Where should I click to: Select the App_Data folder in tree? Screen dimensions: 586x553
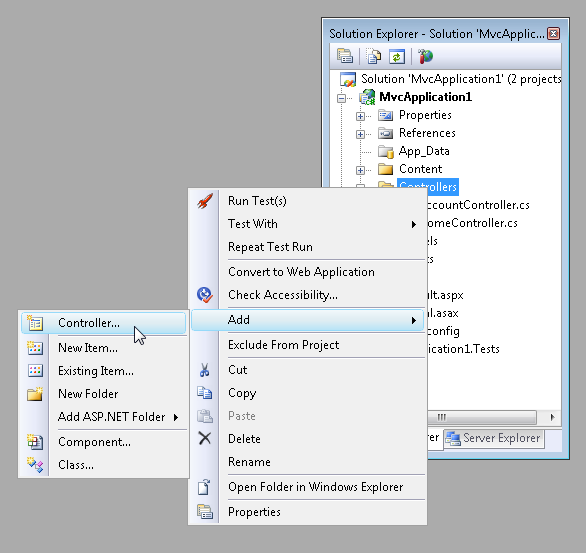pyautogui.click(x=424, y=151)
